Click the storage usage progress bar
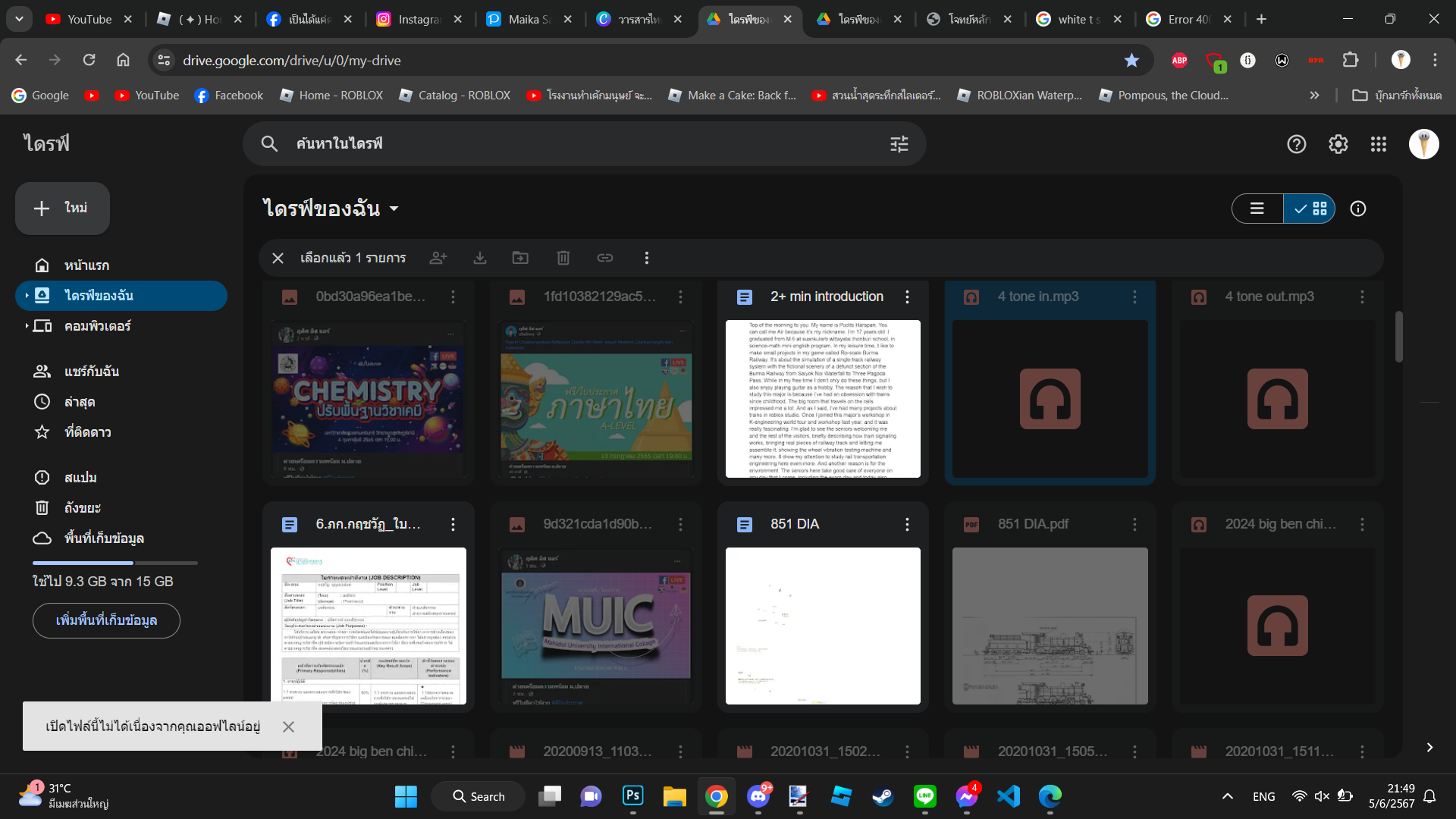1456x819 pixels. [115, 563]
